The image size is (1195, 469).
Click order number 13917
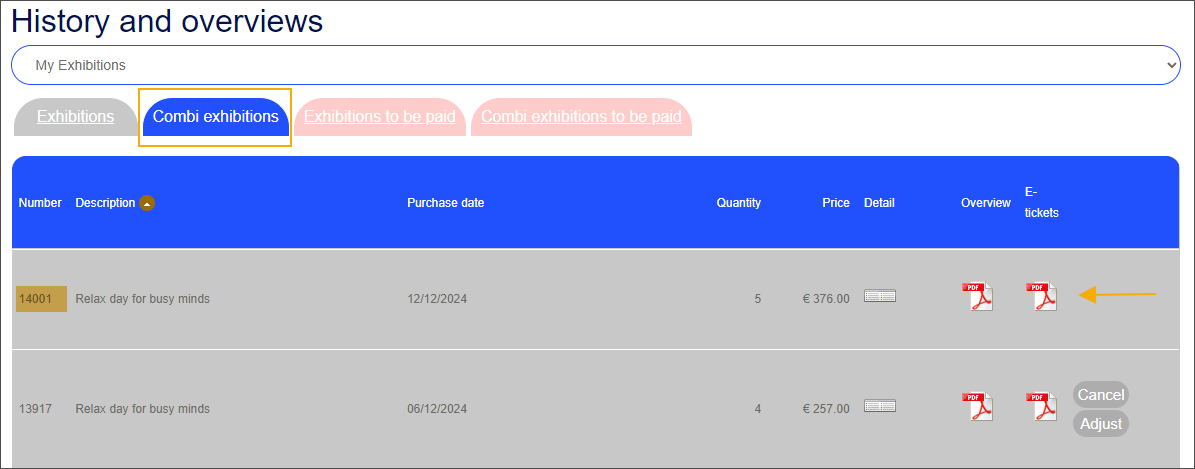point(35,408)
